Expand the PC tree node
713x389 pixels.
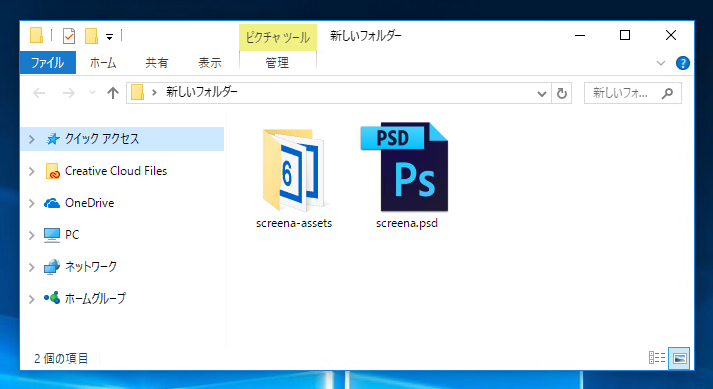coord(31,235)
